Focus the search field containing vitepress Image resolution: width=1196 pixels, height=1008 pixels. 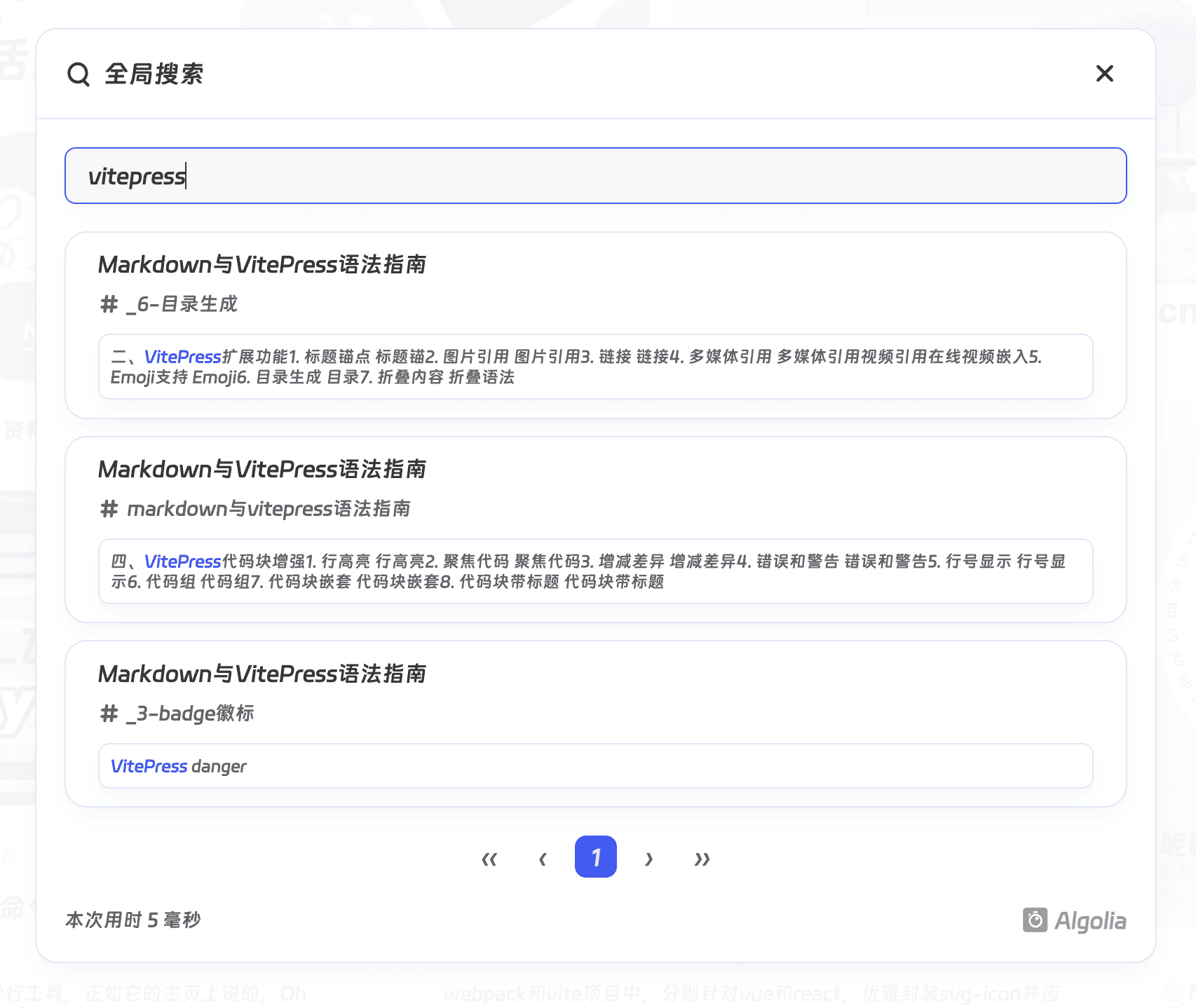[596, 176]
